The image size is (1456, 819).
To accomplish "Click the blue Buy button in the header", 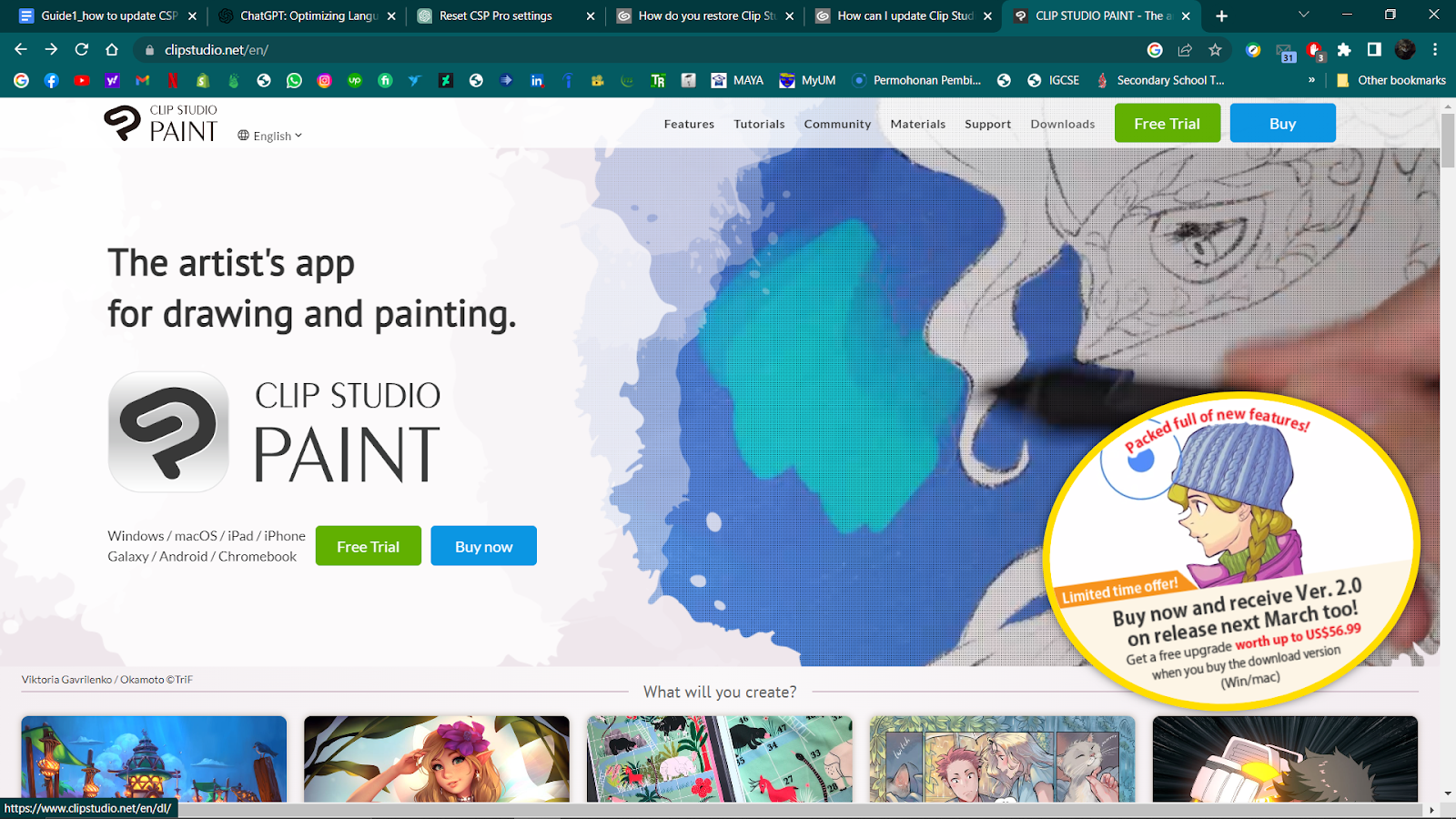I will pos(1282,123).
